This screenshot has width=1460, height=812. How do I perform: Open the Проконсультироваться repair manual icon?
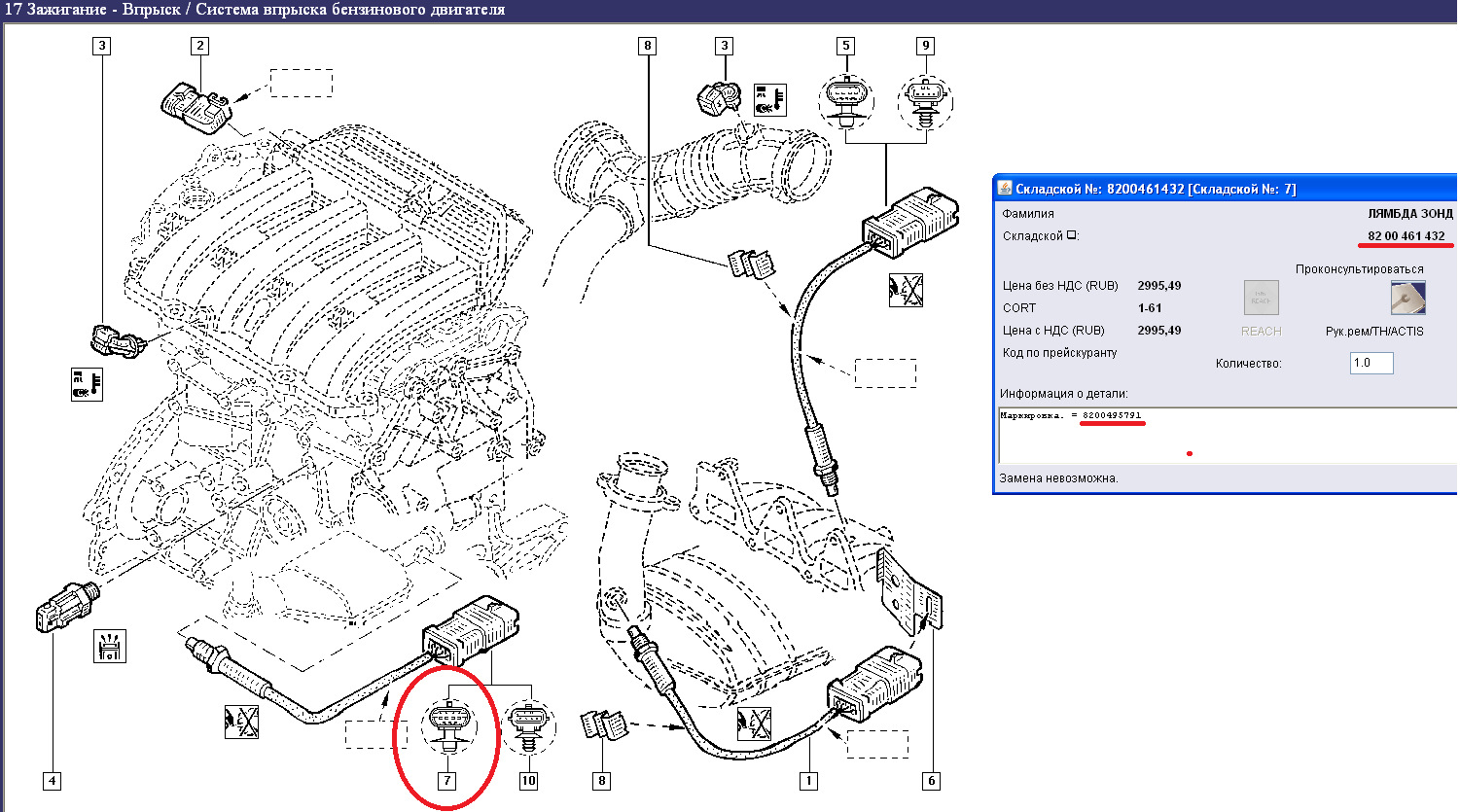coord(1407,298)
